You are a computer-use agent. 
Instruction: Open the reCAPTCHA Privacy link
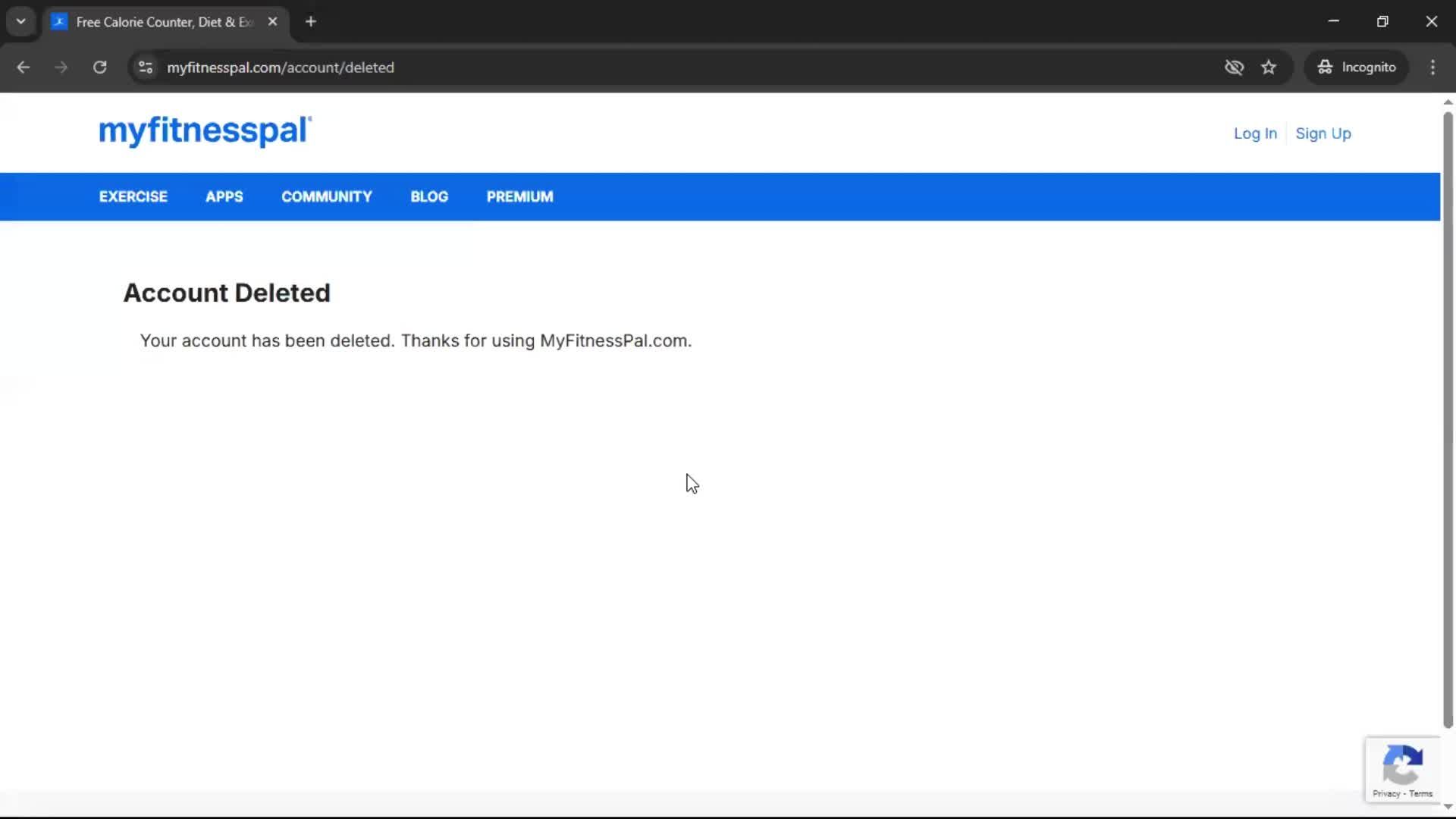pos(1385,794)
